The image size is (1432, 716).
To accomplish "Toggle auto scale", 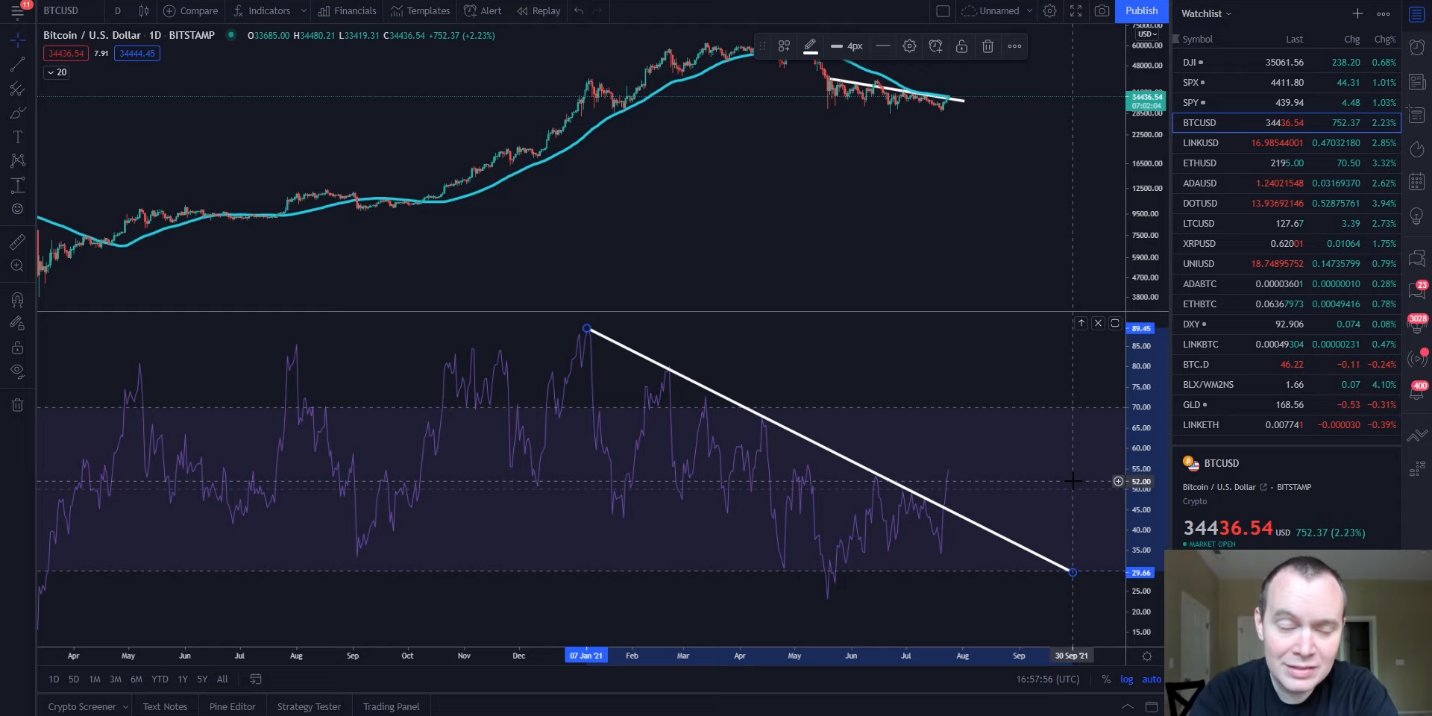I will [1152, 679].
